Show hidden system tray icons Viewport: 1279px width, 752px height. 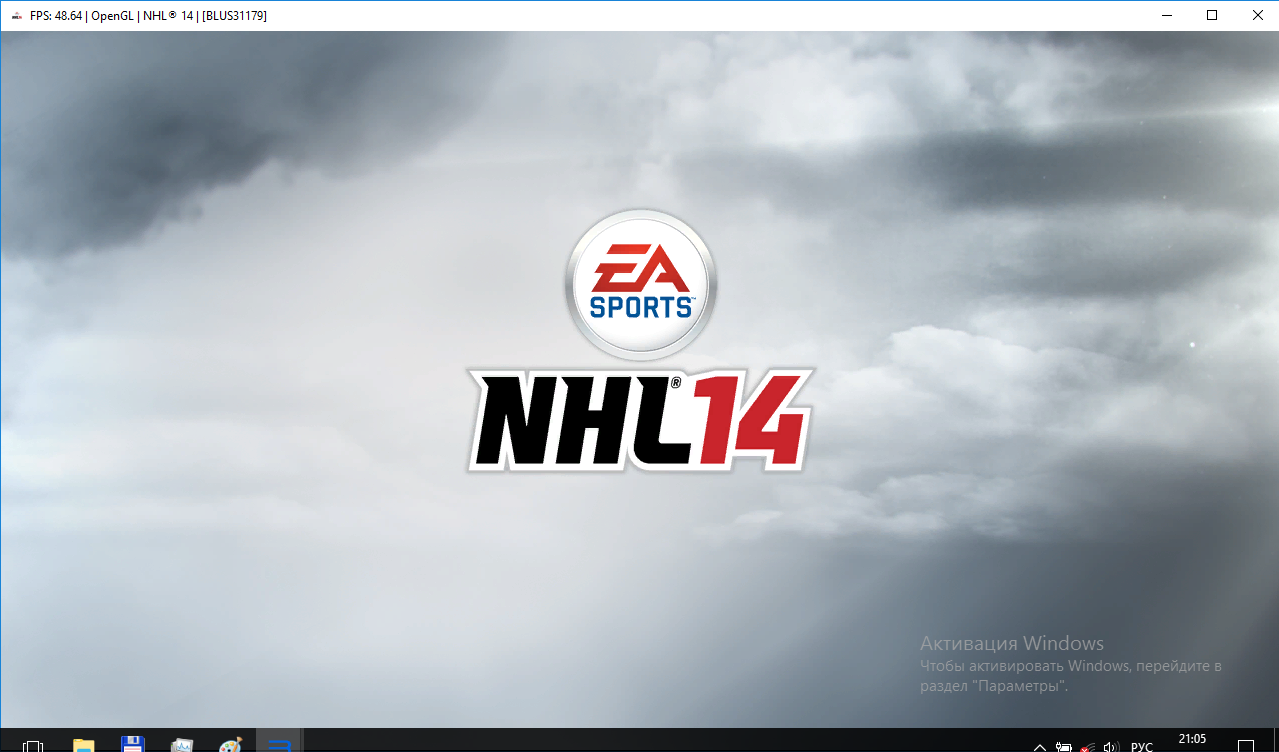pos(1040,746)
